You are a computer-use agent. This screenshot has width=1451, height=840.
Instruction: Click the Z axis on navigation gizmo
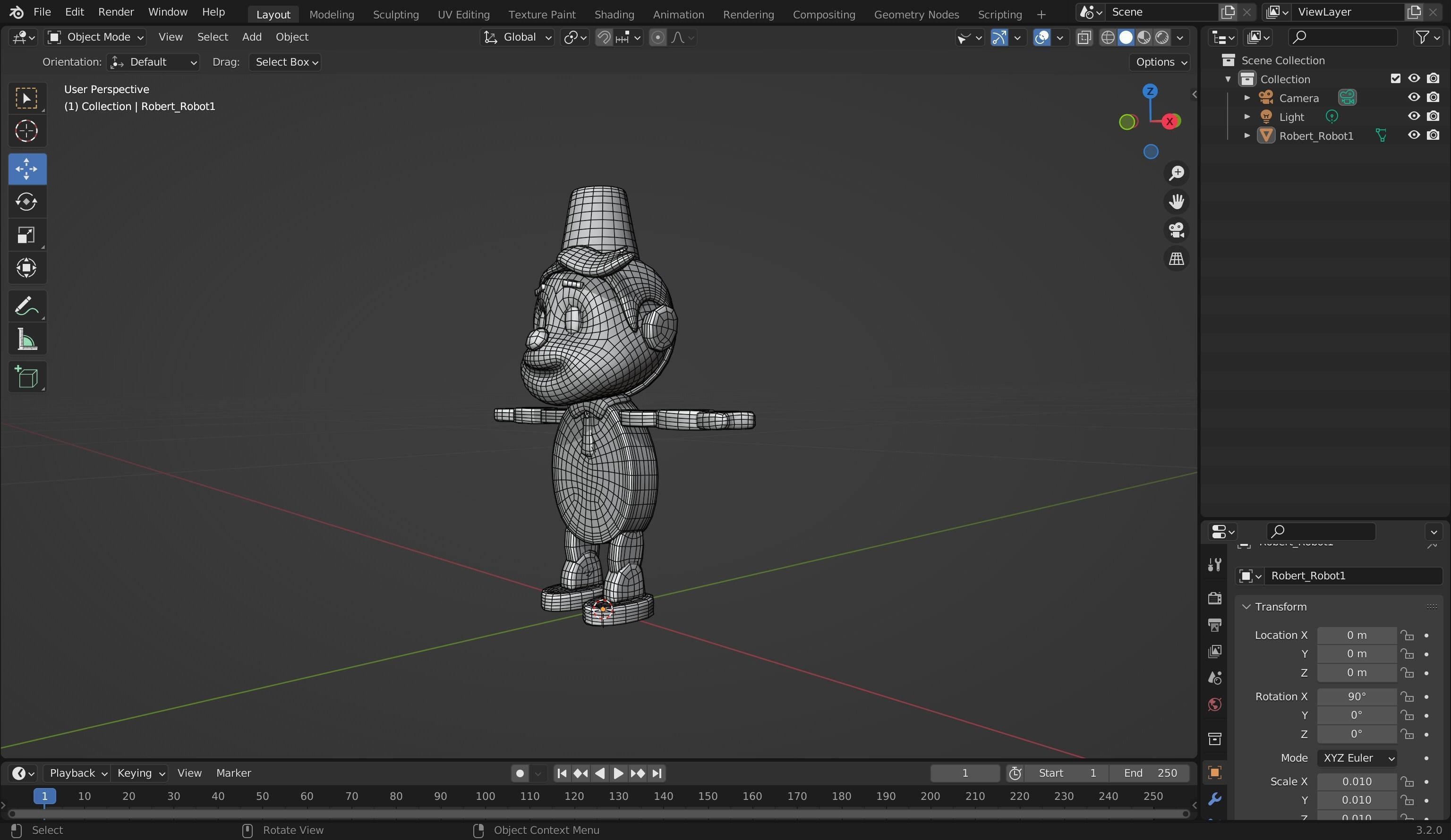[x=1150, y=91]
